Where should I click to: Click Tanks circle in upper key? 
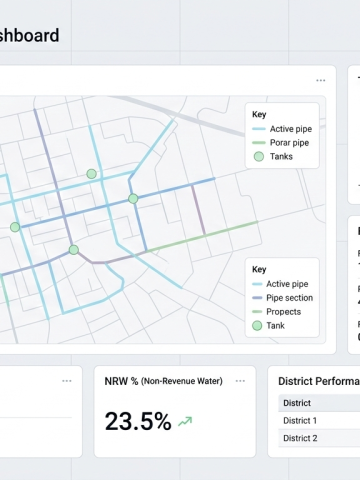click(x=259, y=156)
